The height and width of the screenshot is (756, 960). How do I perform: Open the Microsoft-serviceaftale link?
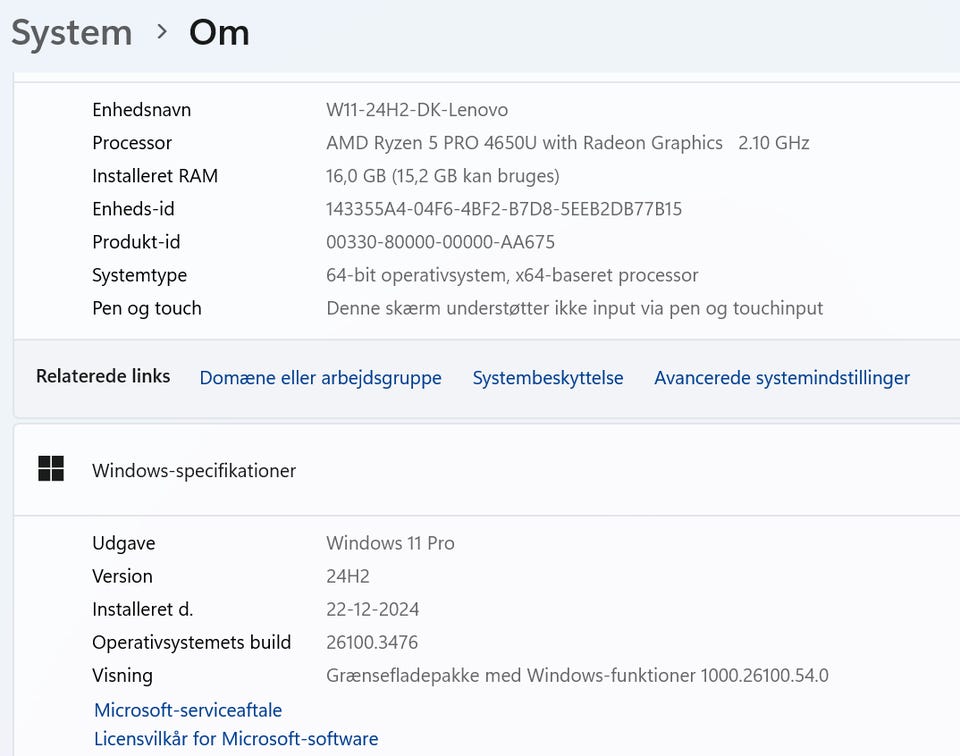click(188, 710)
